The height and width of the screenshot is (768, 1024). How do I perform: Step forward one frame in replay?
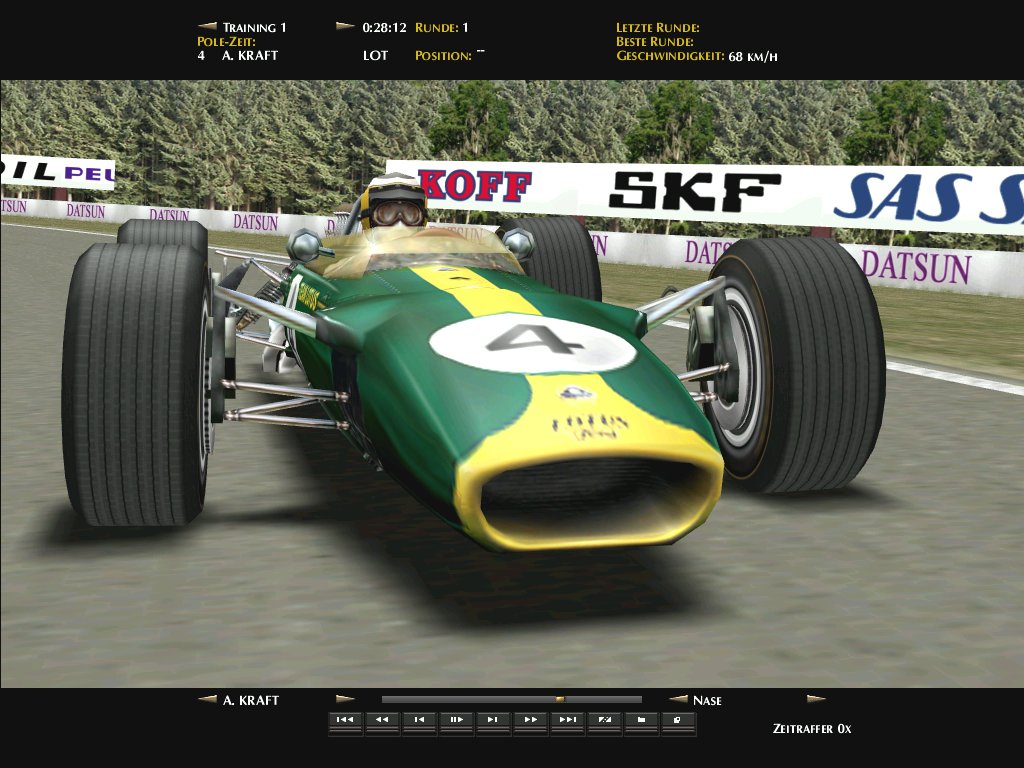(493, 720)
